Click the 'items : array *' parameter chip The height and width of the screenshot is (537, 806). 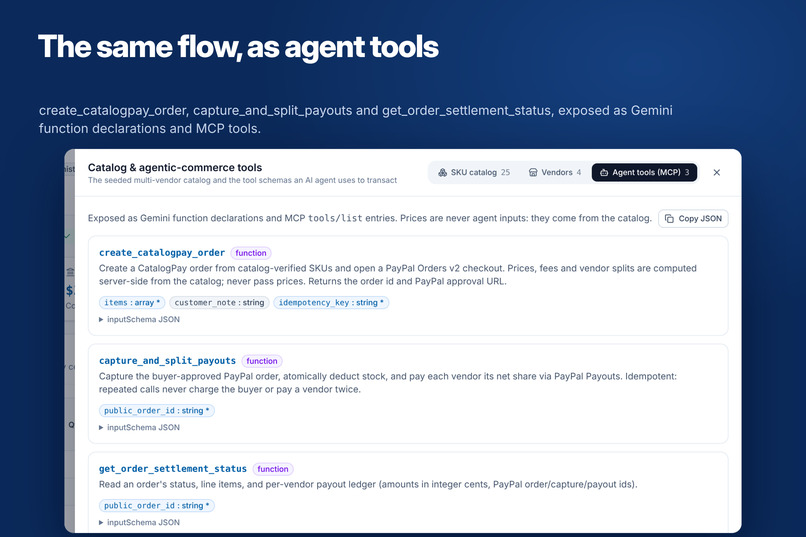click(132, 303)
